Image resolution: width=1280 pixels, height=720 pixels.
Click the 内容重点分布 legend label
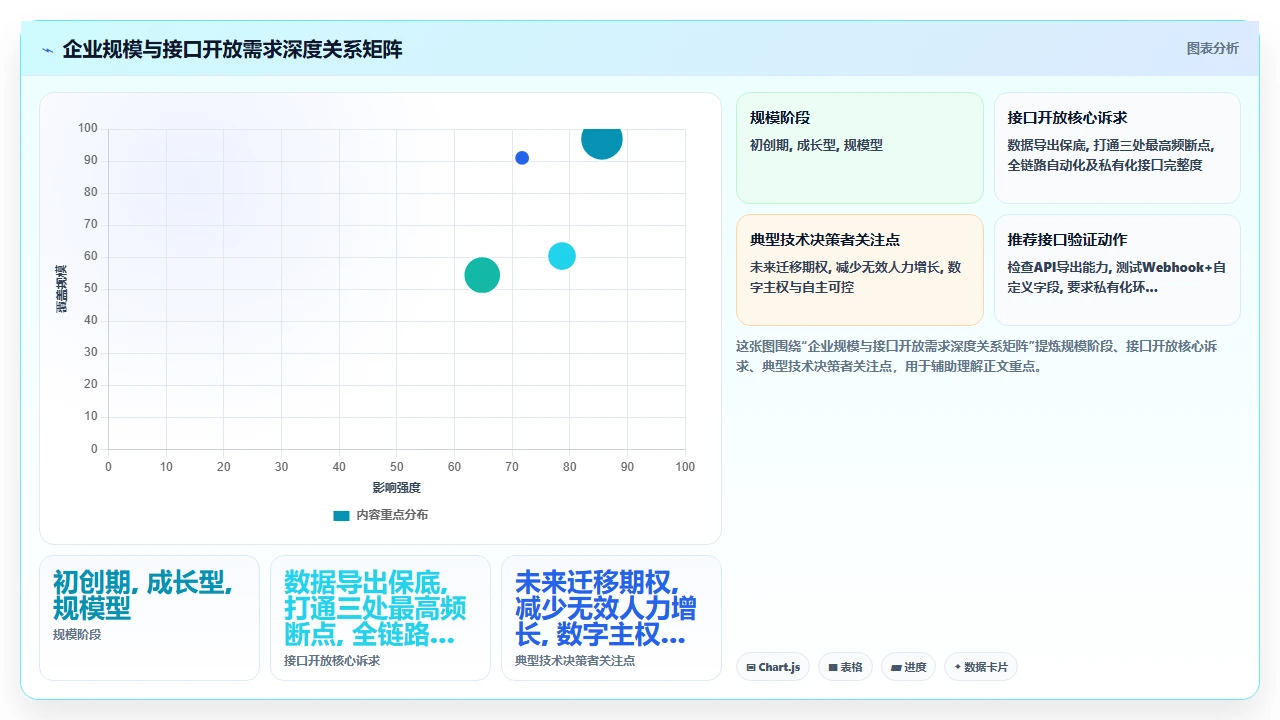coord(392,515)
